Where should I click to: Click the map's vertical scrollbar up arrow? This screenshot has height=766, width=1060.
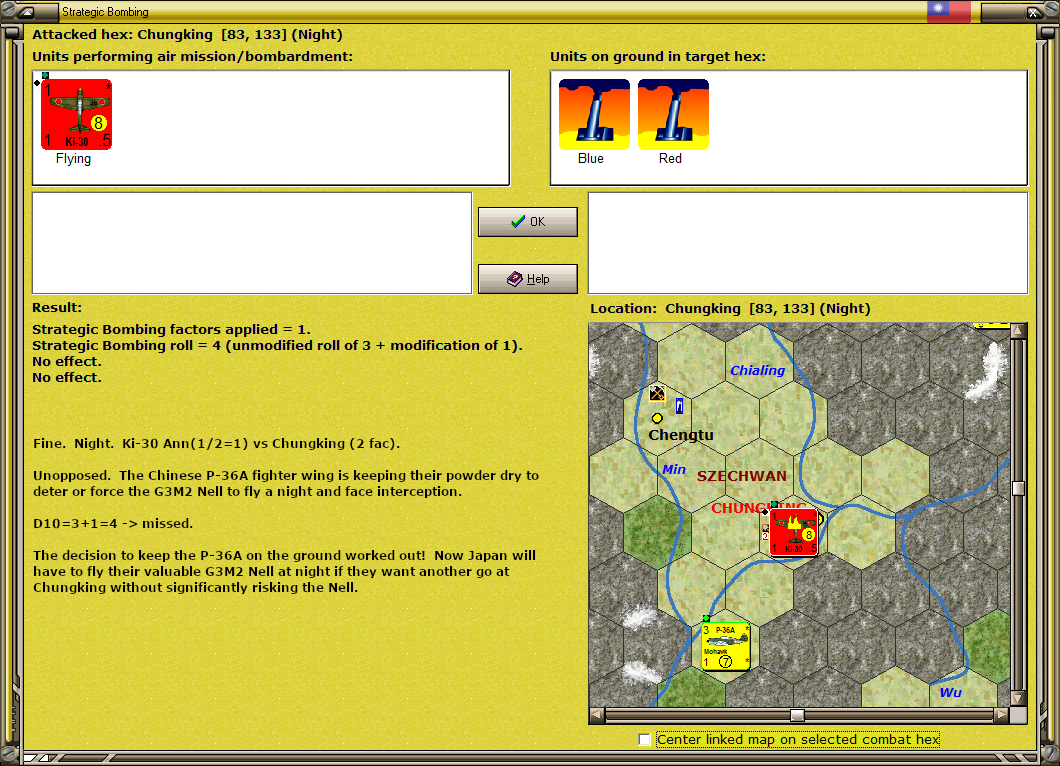tap(1018, 331)
